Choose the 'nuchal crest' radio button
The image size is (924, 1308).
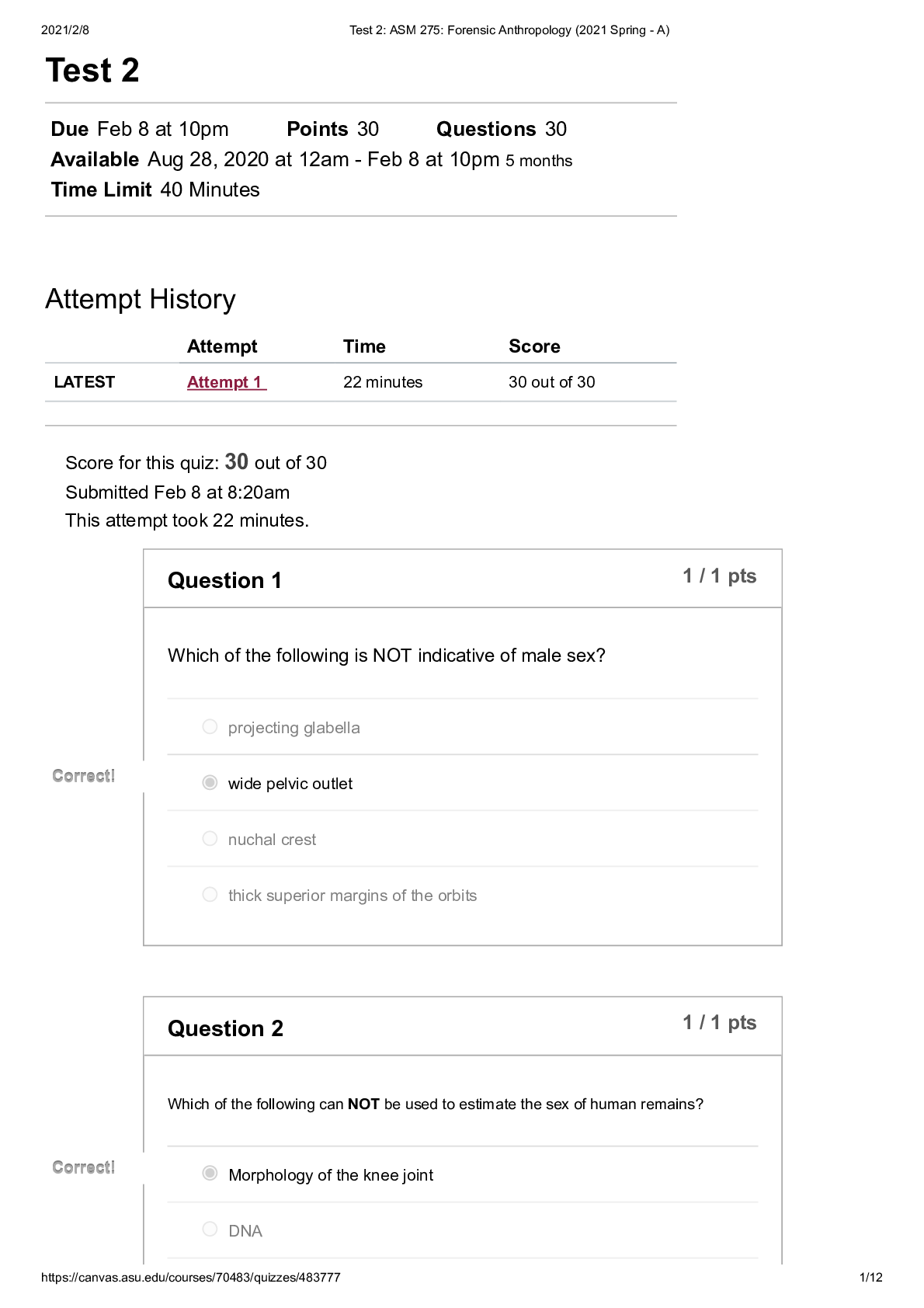point(210,839)
